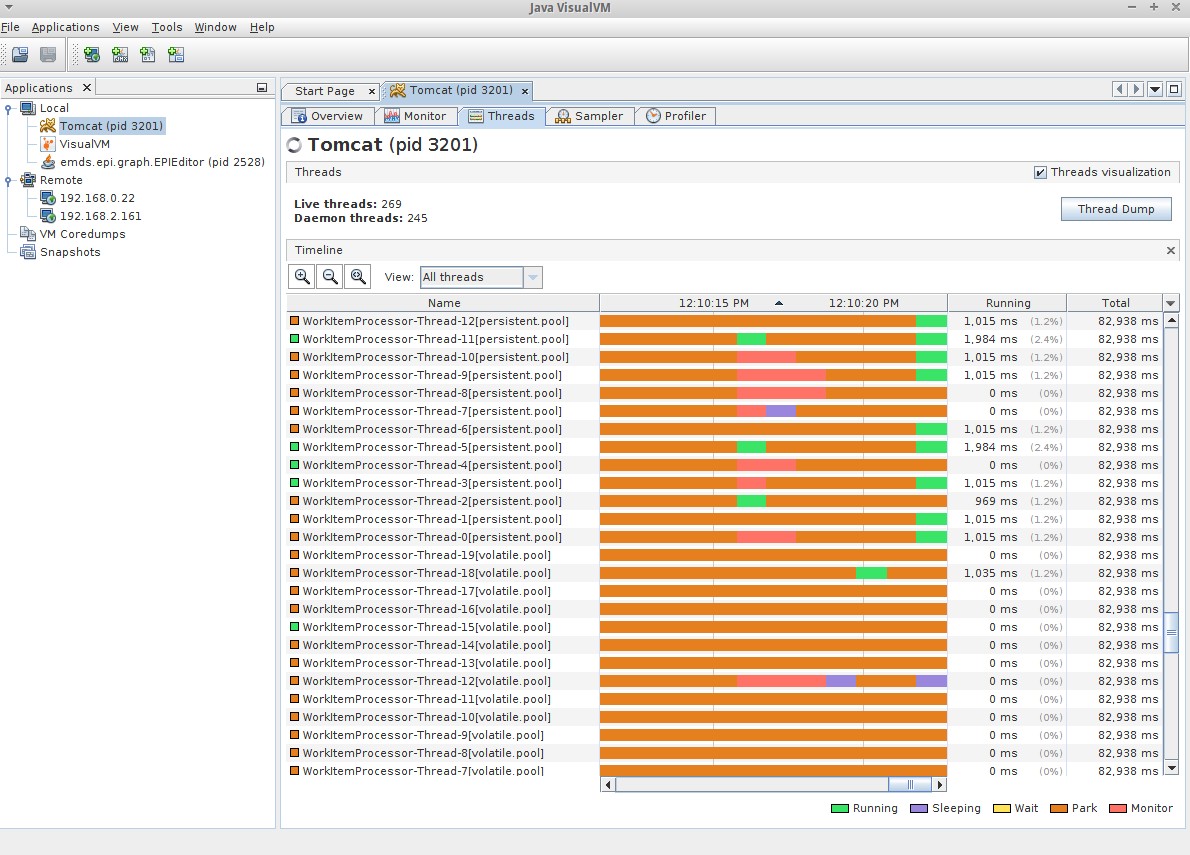
Task: Click the horizontal timeline scrollbar thumb
Action: point(910,784)
